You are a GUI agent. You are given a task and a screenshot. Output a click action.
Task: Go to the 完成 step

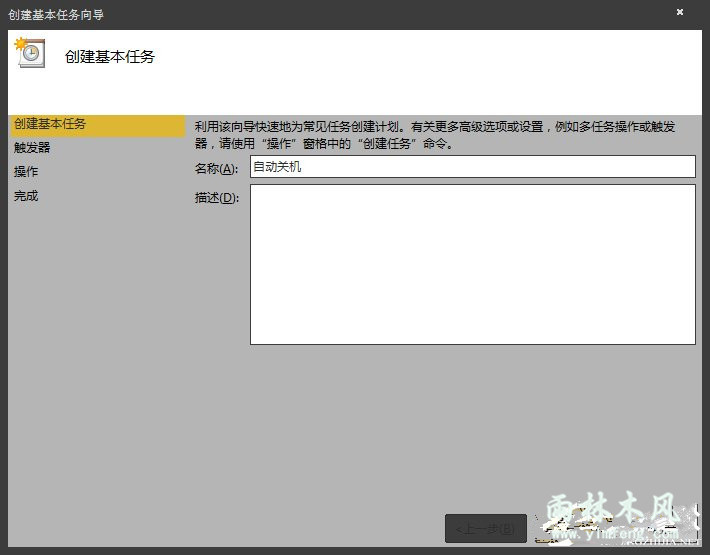[26, 196]
